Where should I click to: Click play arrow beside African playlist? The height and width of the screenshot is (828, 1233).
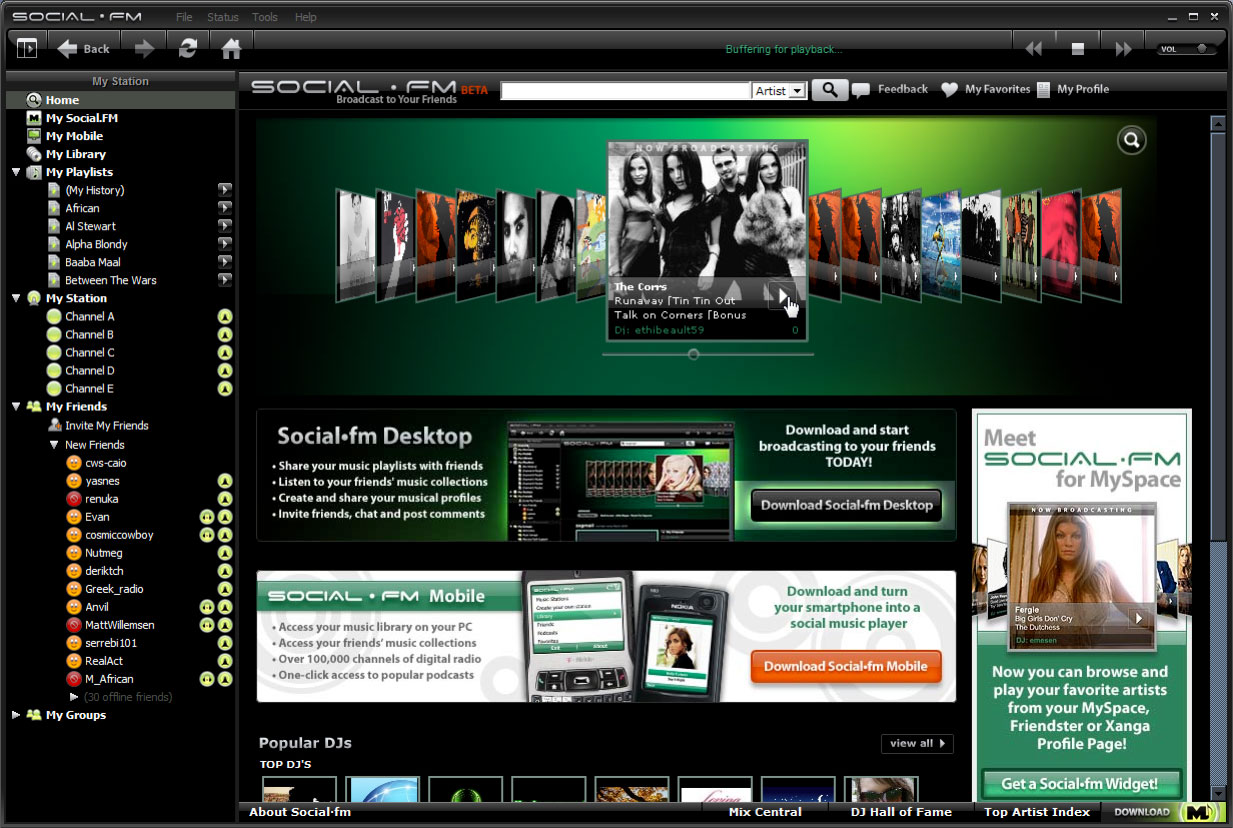pos(225,208)
